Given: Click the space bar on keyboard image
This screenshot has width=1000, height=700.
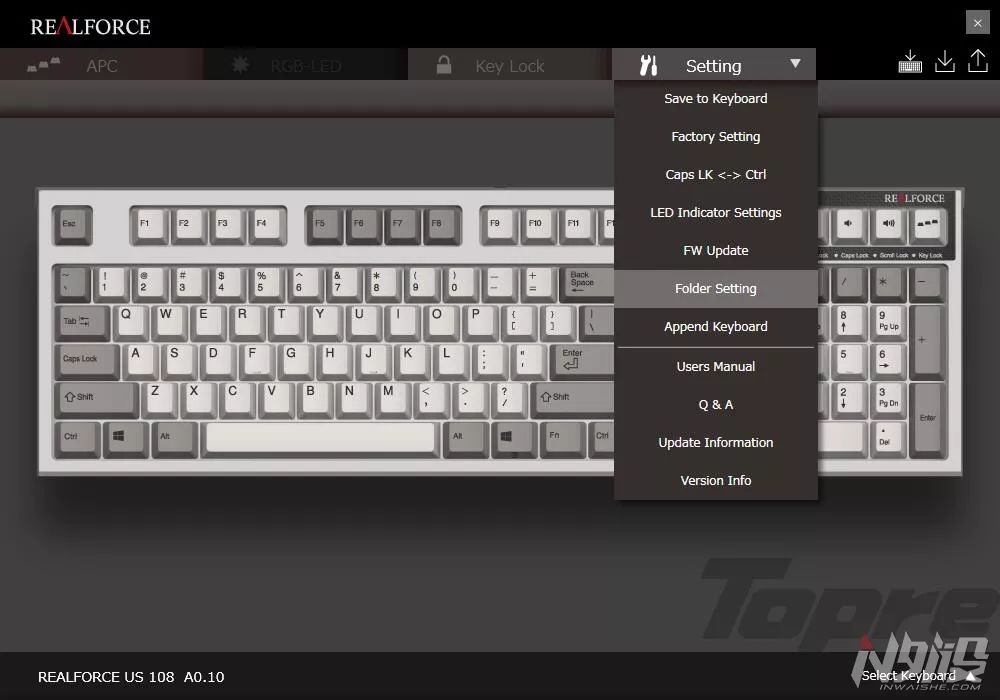Looking at the screenshot, I should (x=320, y=438).
